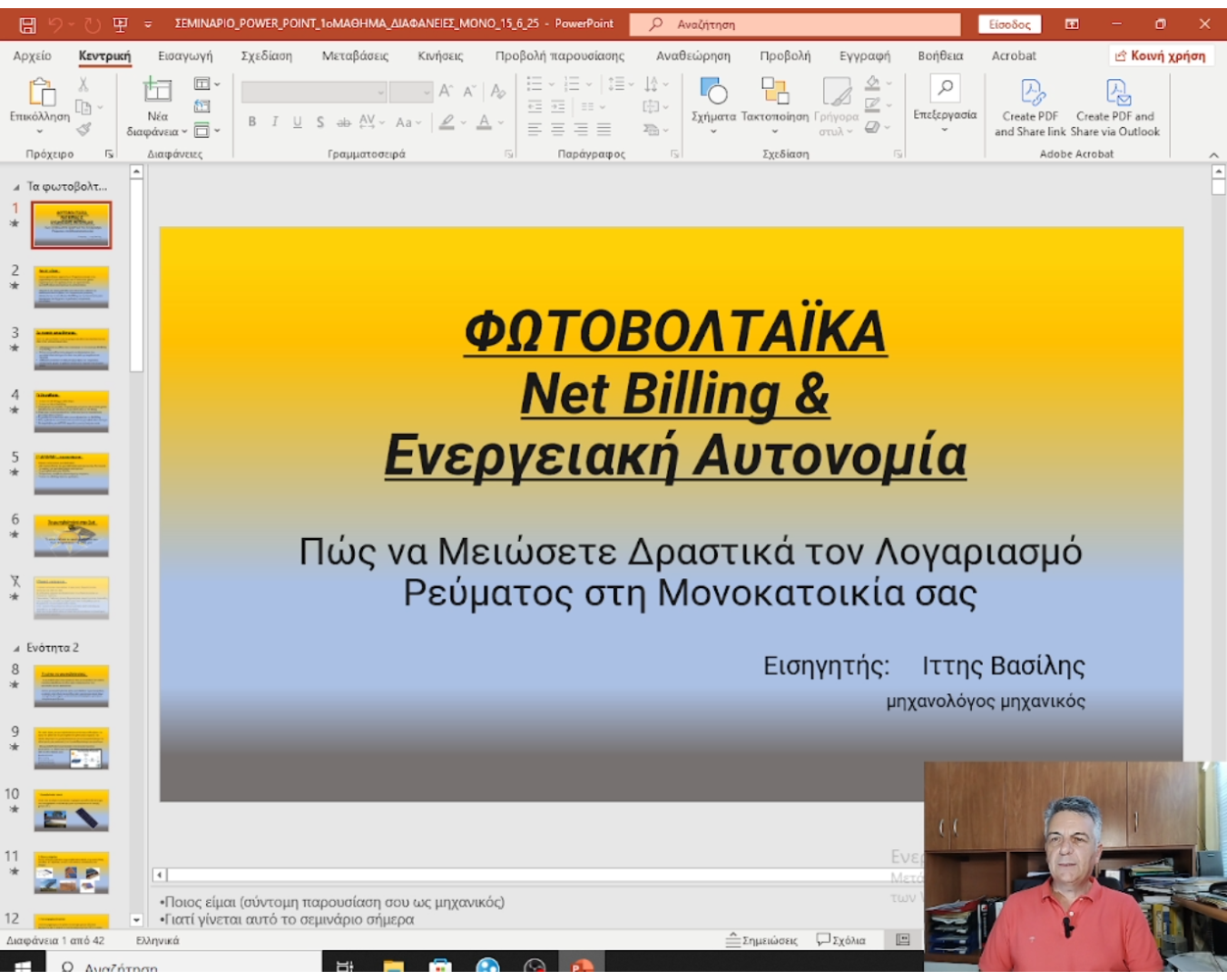The height and width of the screenshot is (980, 1227).
Task: Start slideshow from beginning via quick access icon
Action: (x=120, y=24)
